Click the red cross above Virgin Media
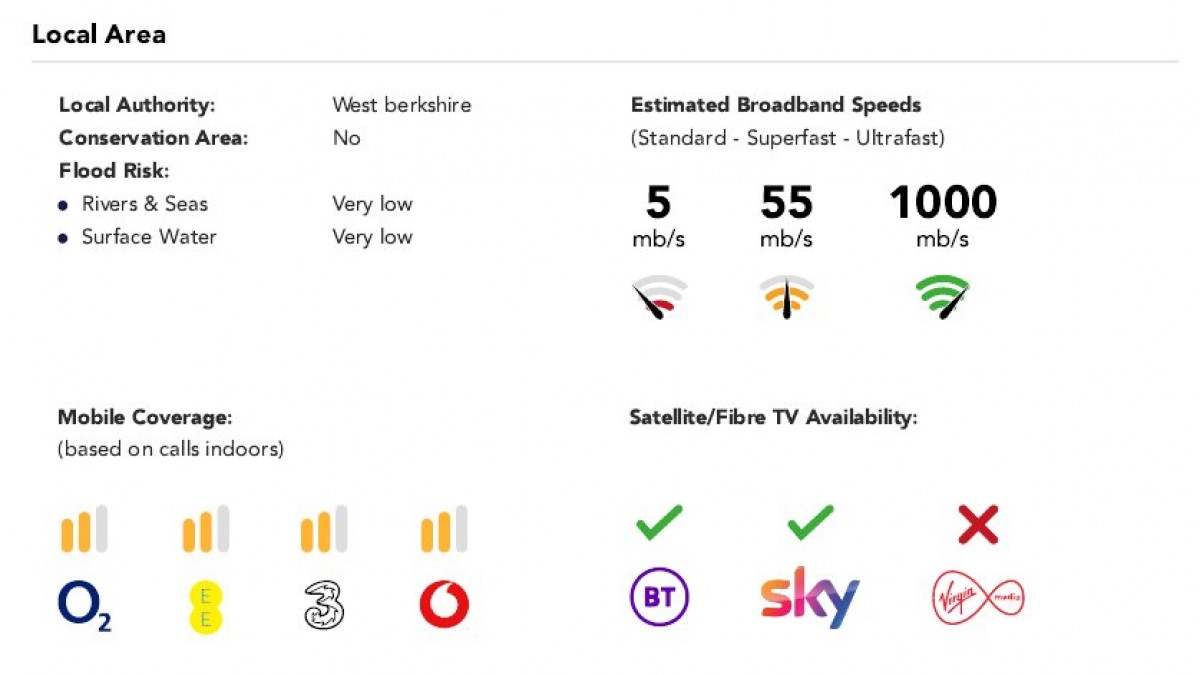Viewport: 1200px width, 675px height. (x=977, y=524)
